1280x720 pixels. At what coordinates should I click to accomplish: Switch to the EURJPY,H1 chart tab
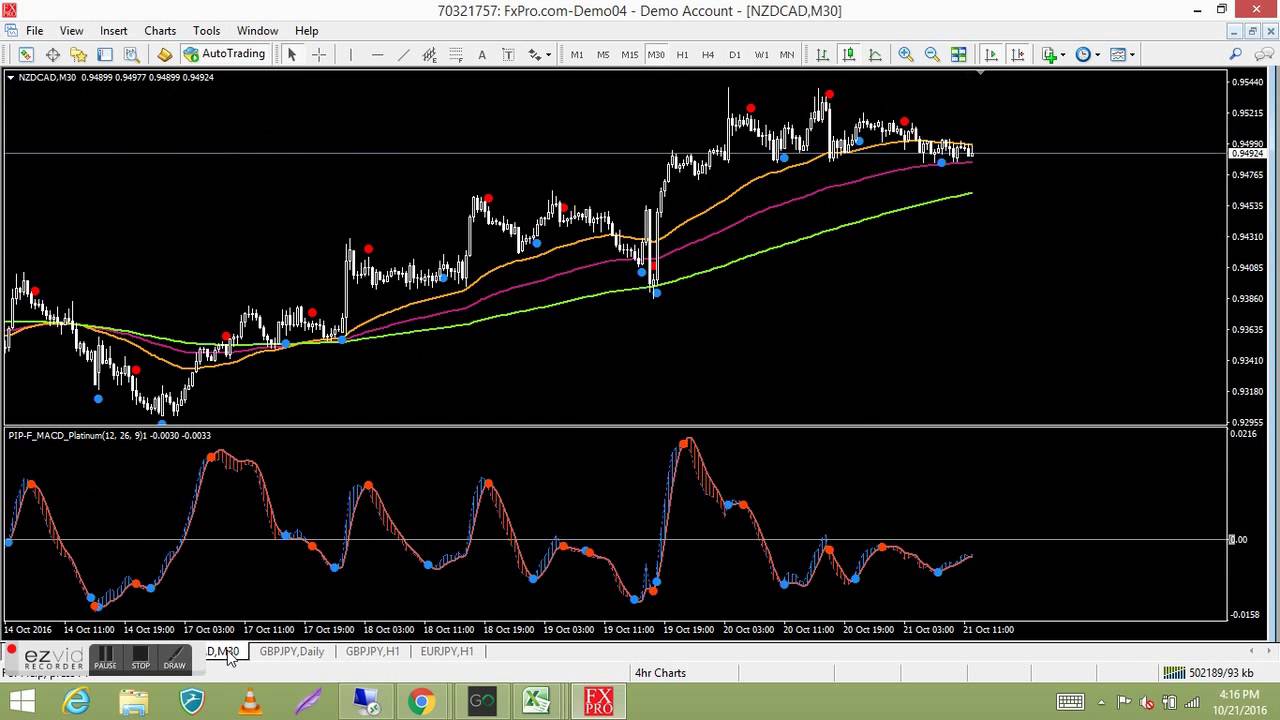447,651
